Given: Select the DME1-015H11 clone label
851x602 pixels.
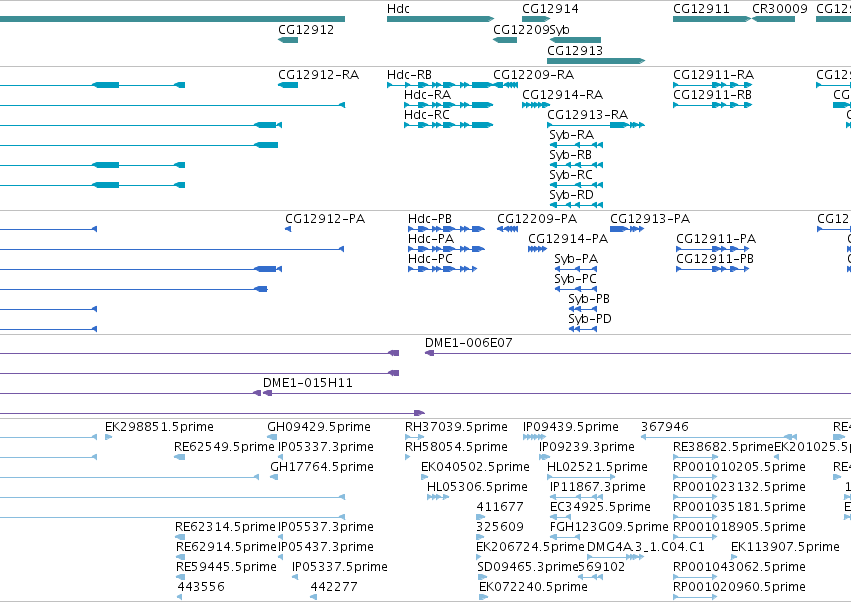Looking at the screenshot, I should click(308, 383).
